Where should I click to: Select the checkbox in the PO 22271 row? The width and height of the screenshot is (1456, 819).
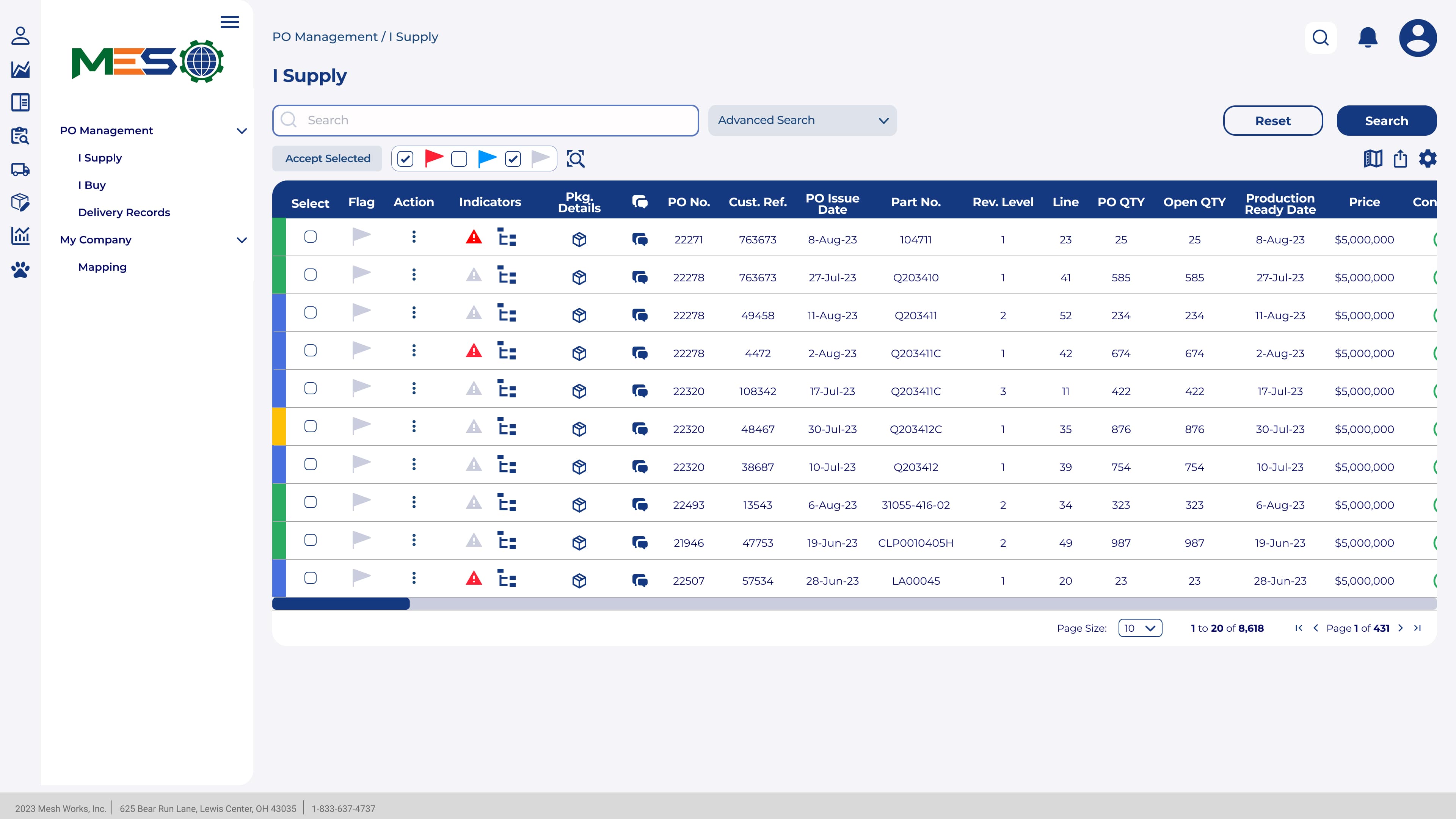pos(310,237)
